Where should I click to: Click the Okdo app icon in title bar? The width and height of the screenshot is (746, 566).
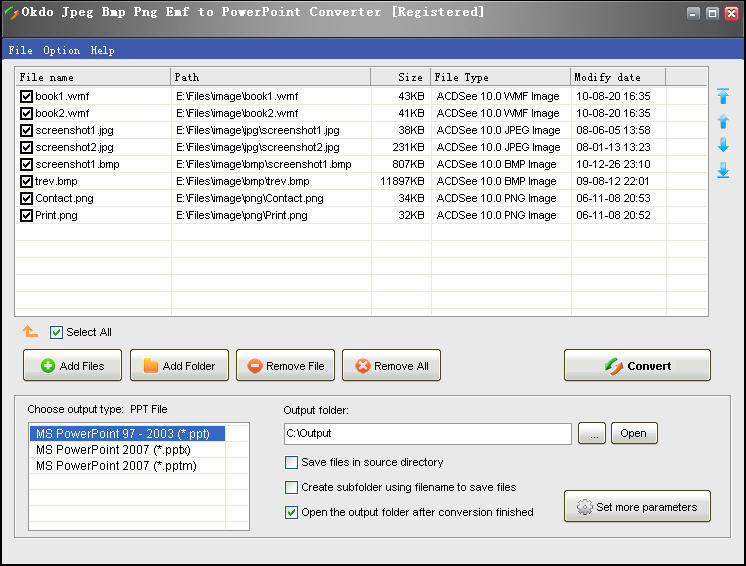(x=11, y=13)
